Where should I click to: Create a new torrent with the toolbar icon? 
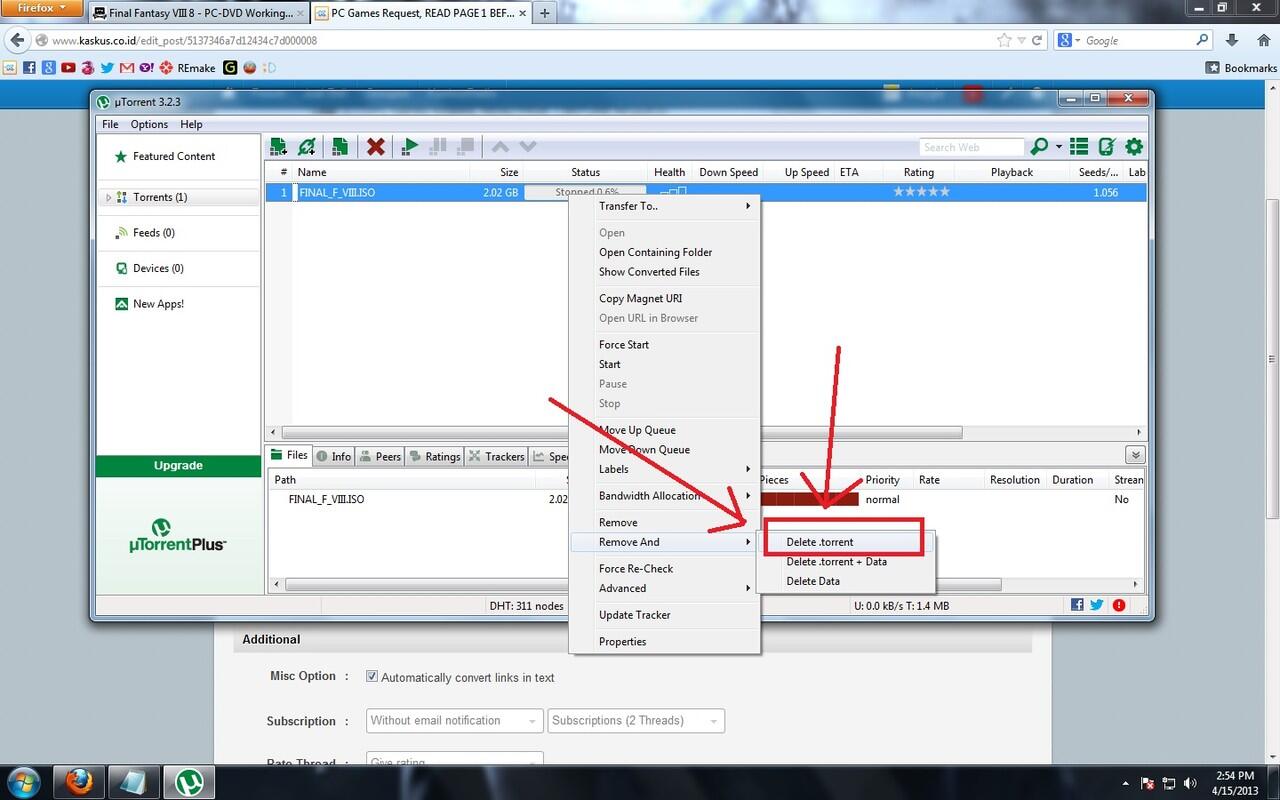[339, 146]
